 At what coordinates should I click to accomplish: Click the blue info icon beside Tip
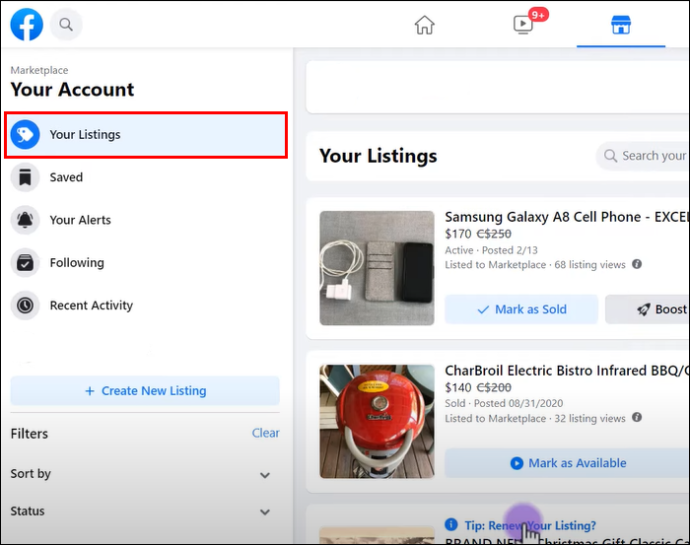[451, 524]
